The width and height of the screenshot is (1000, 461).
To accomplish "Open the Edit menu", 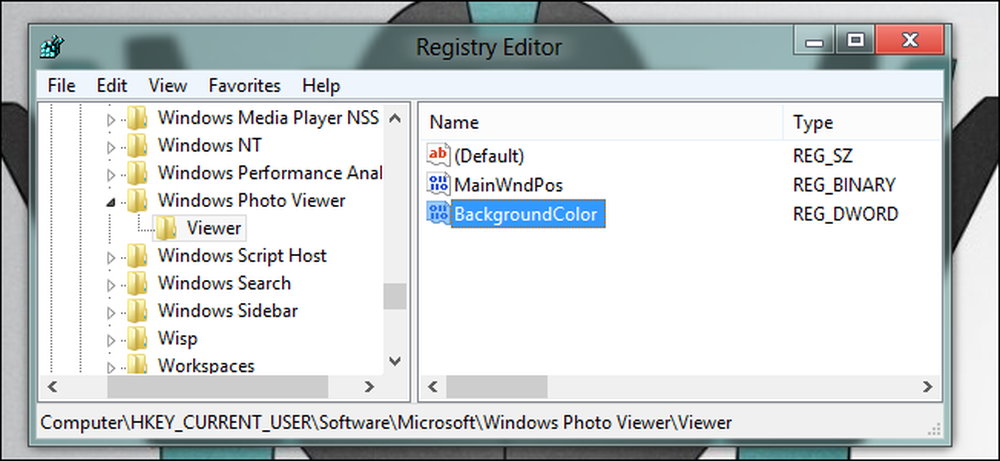I will click(112, 85).
